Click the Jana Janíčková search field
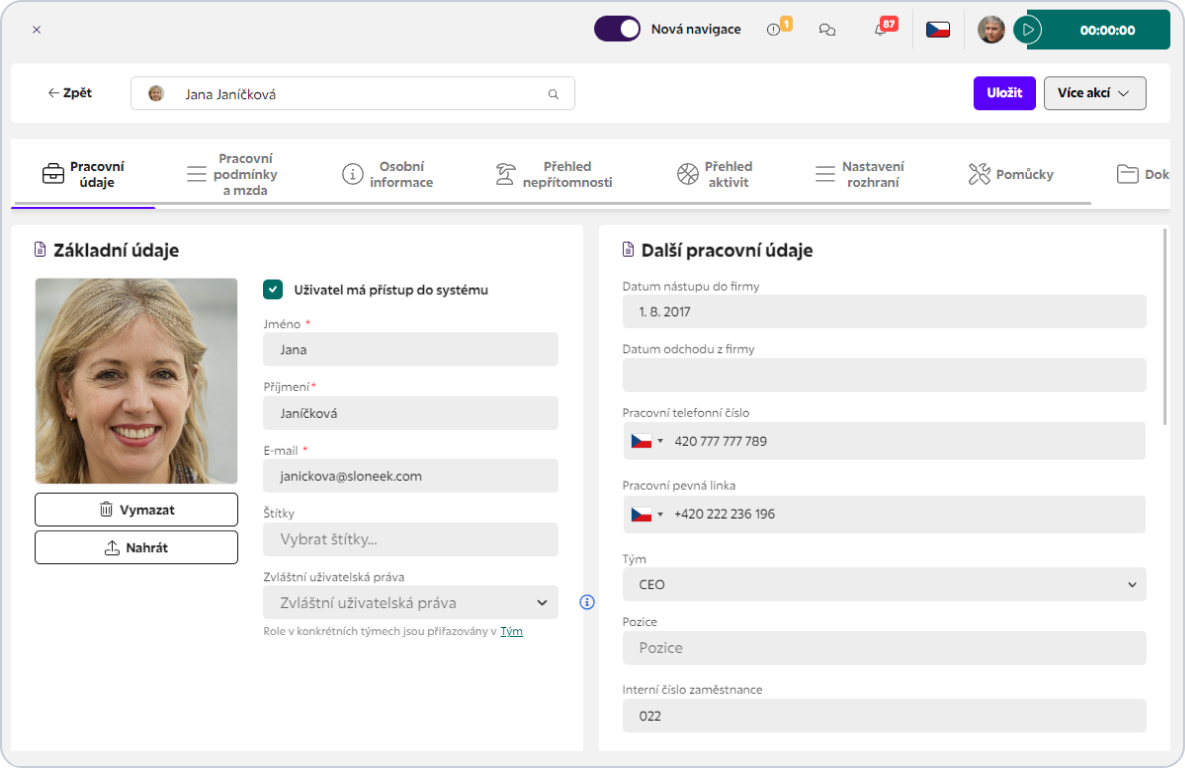The height and width of the screenshot is (768, 1185). pyautogui.click(x=352, y=94)
